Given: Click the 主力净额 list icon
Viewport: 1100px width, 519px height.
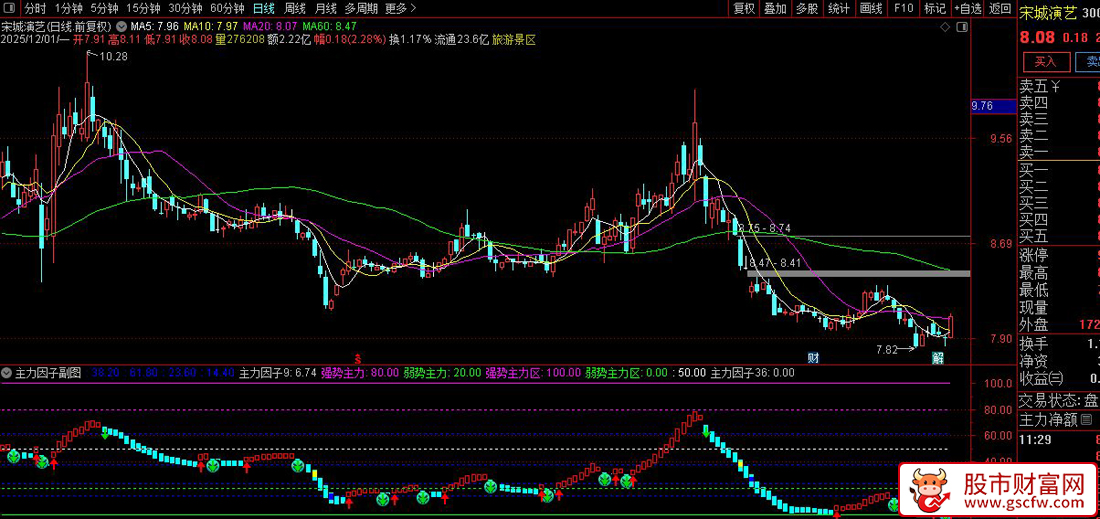Looking at the screenshot, I should click(x=1086, y=419).
